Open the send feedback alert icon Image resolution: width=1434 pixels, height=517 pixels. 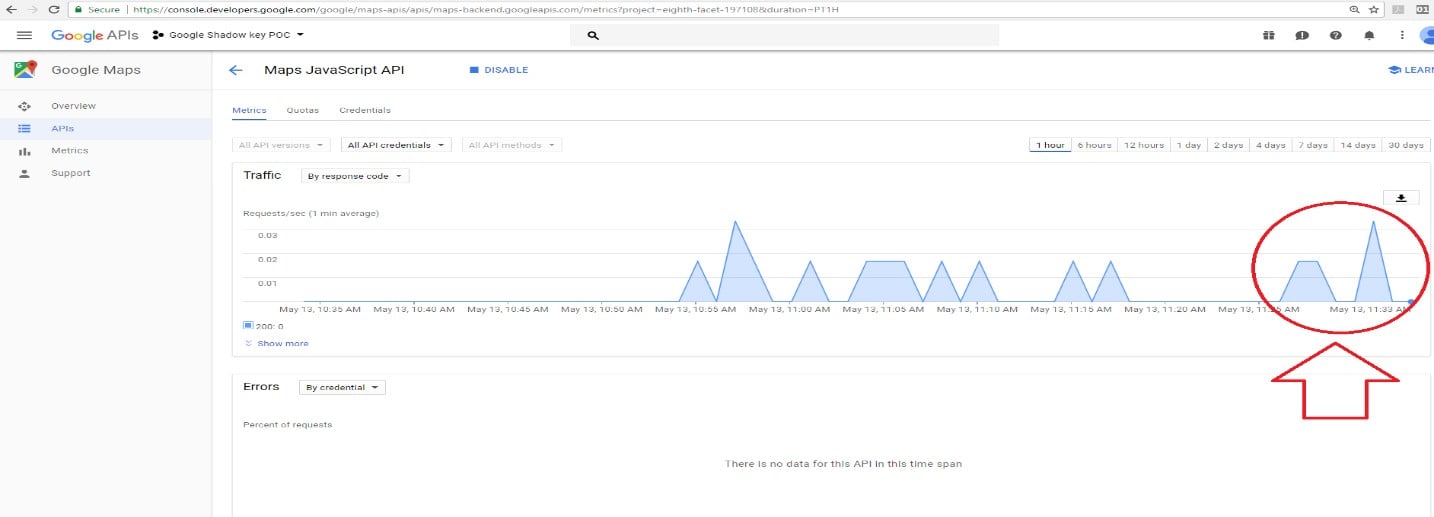tap(1302, 35)
